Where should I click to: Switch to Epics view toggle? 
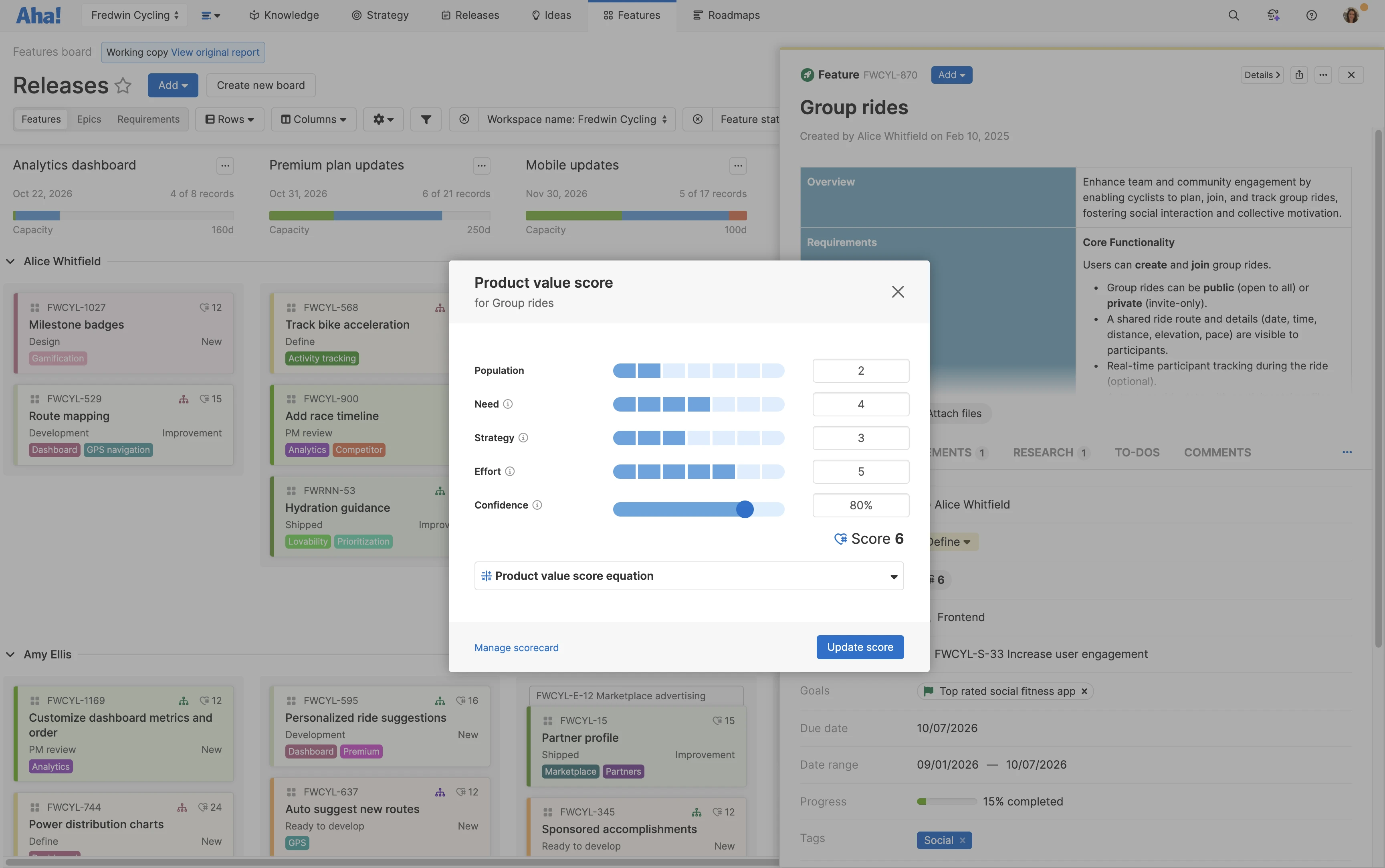click(x=89, y=119)
